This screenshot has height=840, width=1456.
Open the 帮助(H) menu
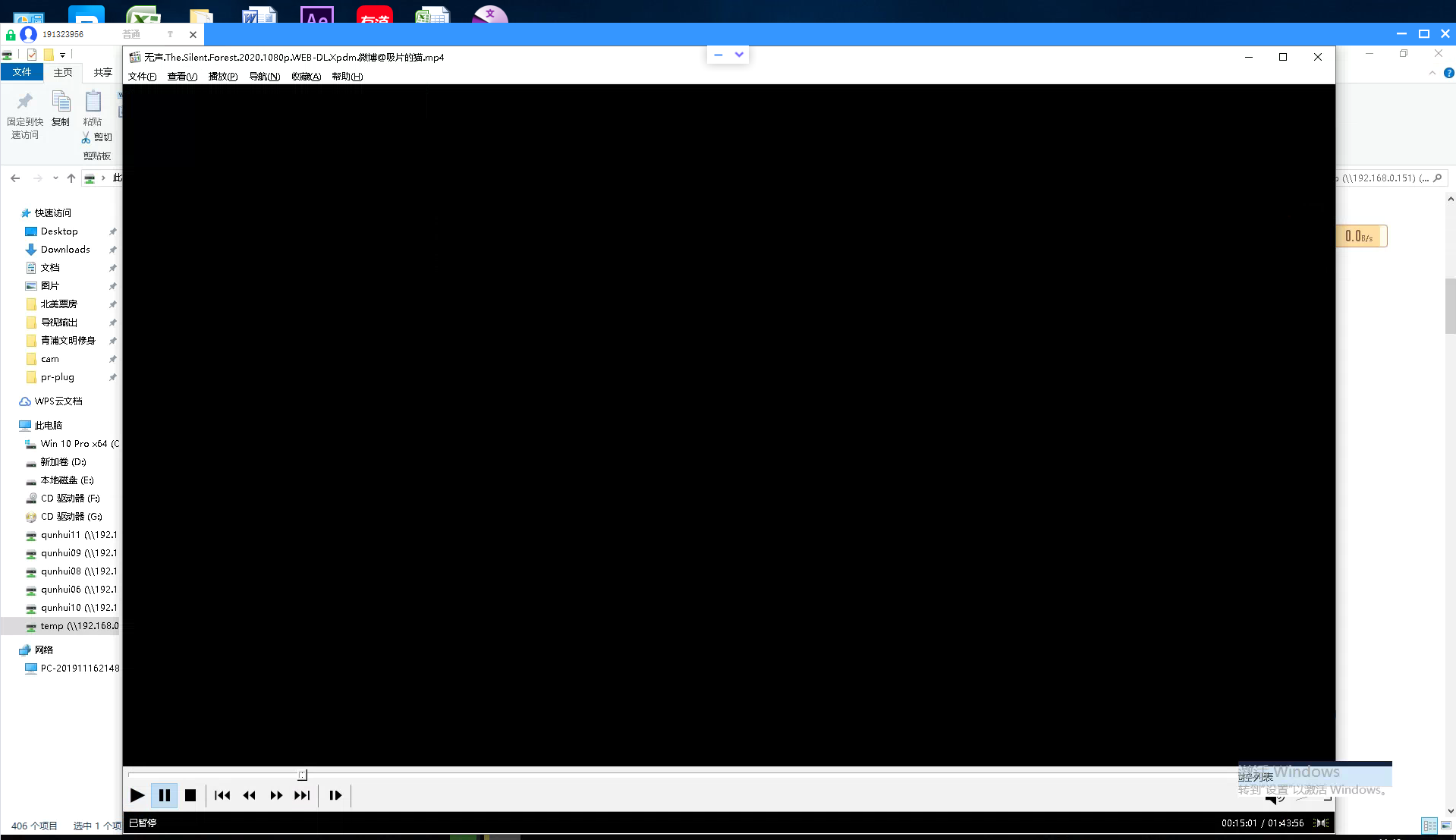tap(347, 77)
